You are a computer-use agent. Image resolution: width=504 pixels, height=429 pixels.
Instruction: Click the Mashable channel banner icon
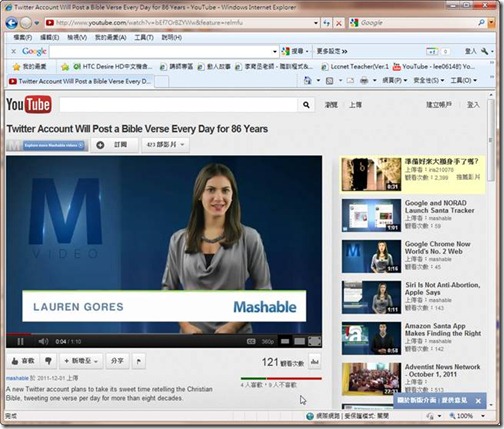click(x=47, y=145)
